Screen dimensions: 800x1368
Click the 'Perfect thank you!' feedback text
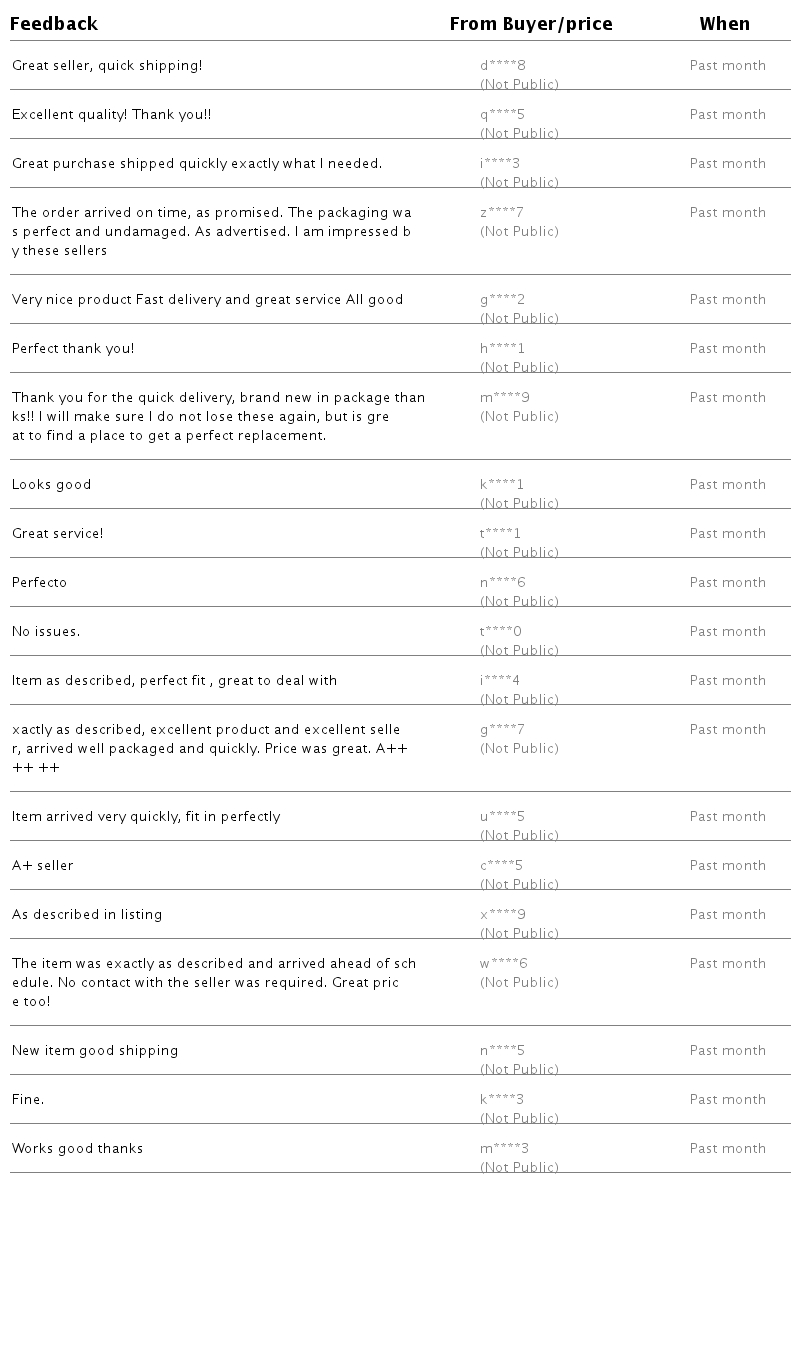click(x=73, y=349)
